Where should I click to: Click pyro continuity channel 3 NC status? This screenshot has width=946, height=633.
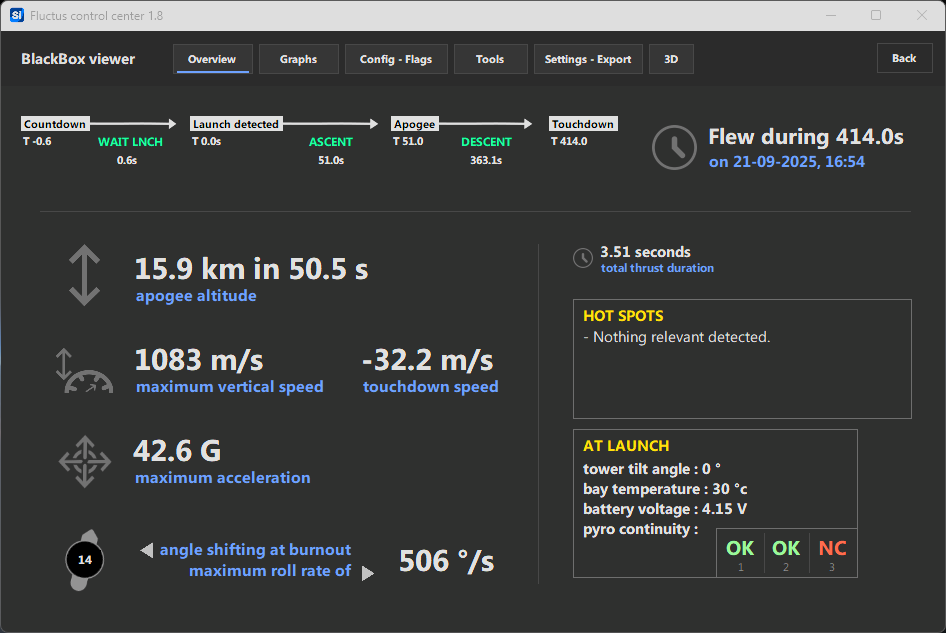point(832,552)
